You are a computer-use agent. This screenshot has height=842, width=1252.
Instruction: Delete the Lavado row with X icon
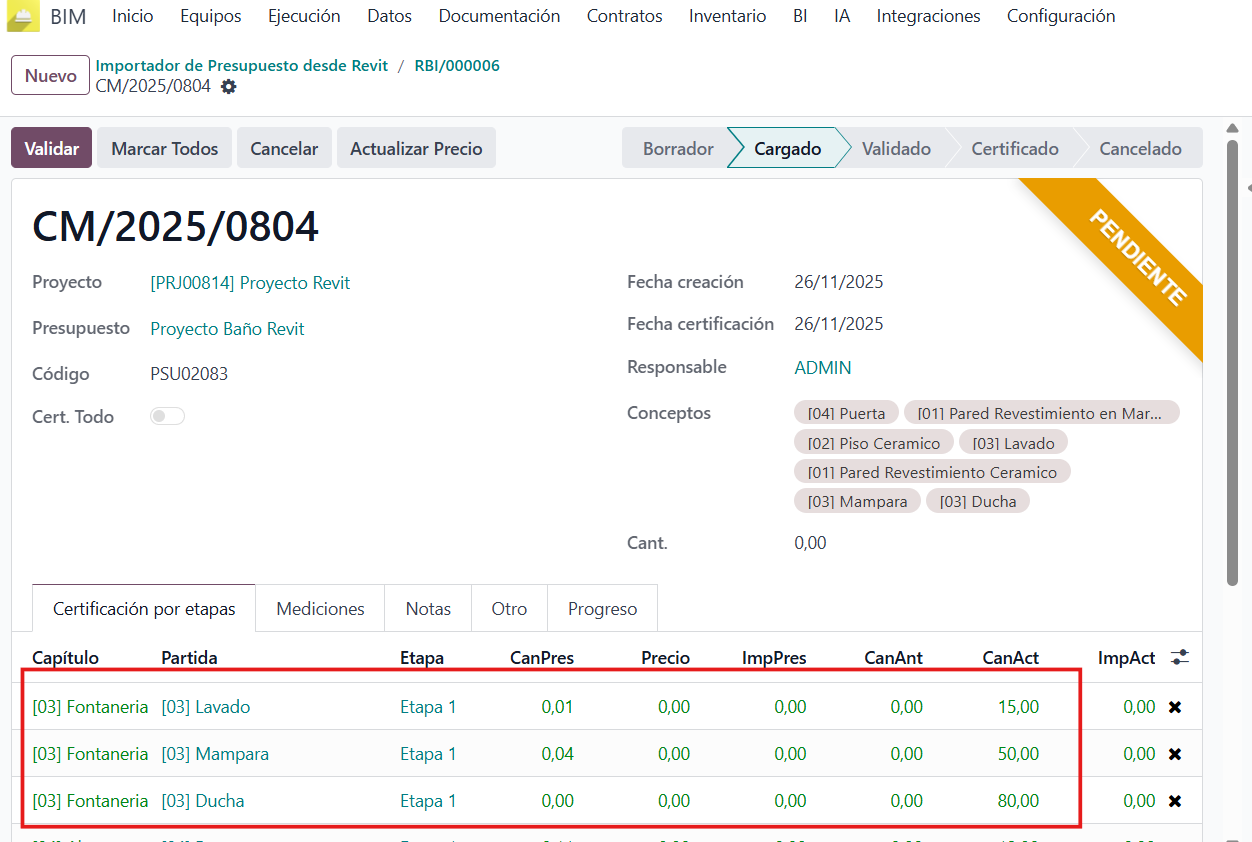[x=1175, y=707]
